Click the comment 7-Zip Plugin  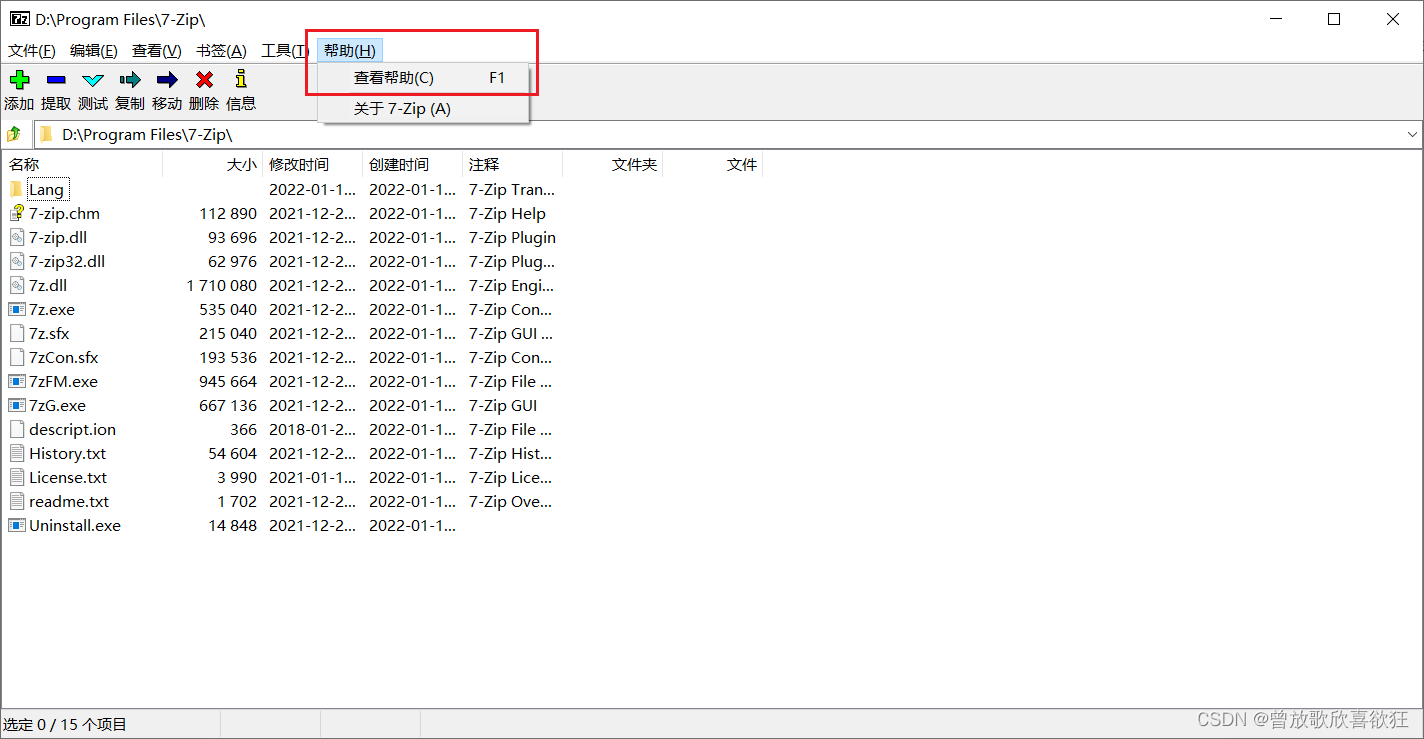pyautogui.click(x=512, y=237)
